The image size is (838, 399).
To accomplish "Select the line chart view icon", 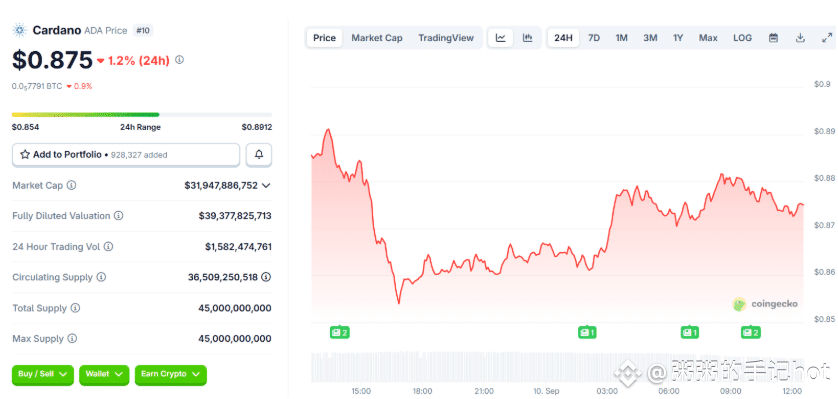I will pos(501,38).
